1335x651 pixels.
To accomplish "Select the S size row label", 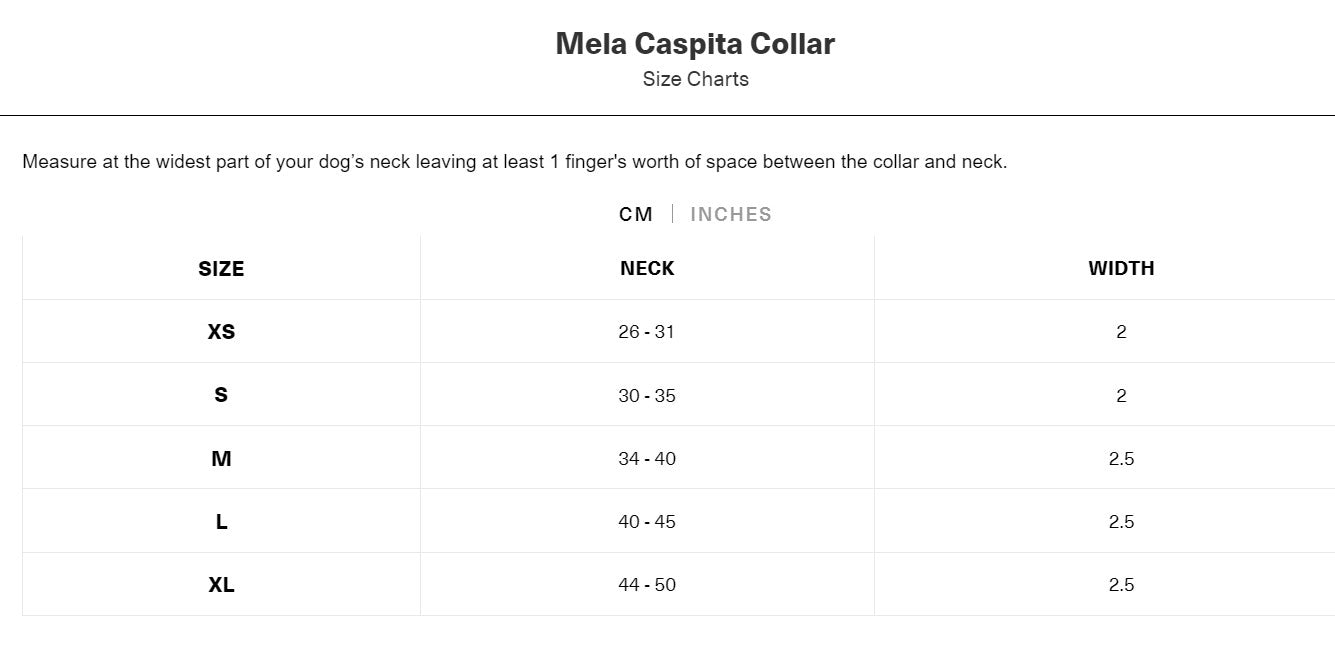I will (x=220, y=395).
